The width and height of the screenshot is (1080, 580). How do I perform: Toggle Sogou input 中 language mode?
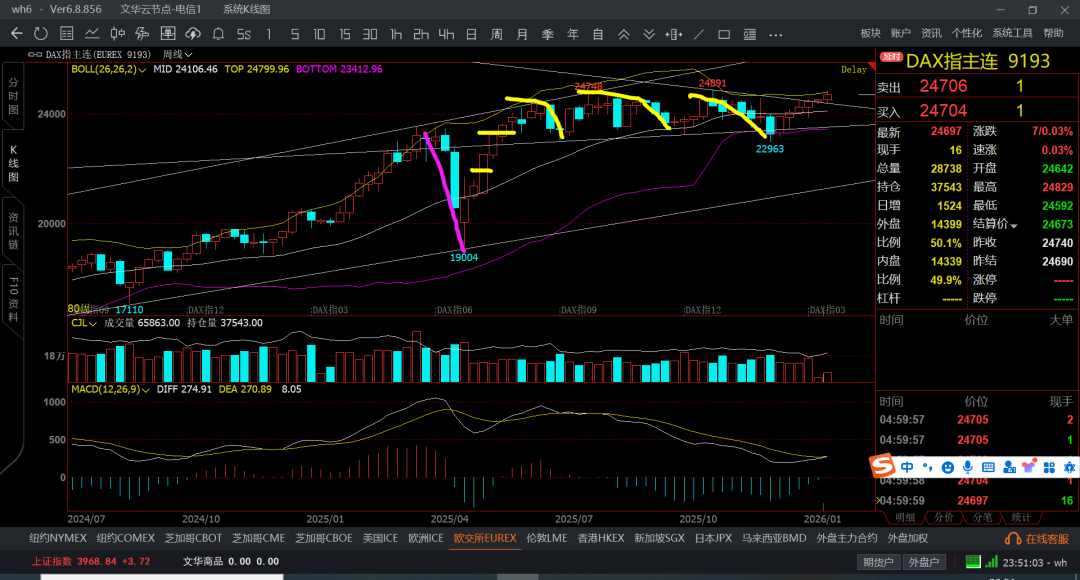907,467
